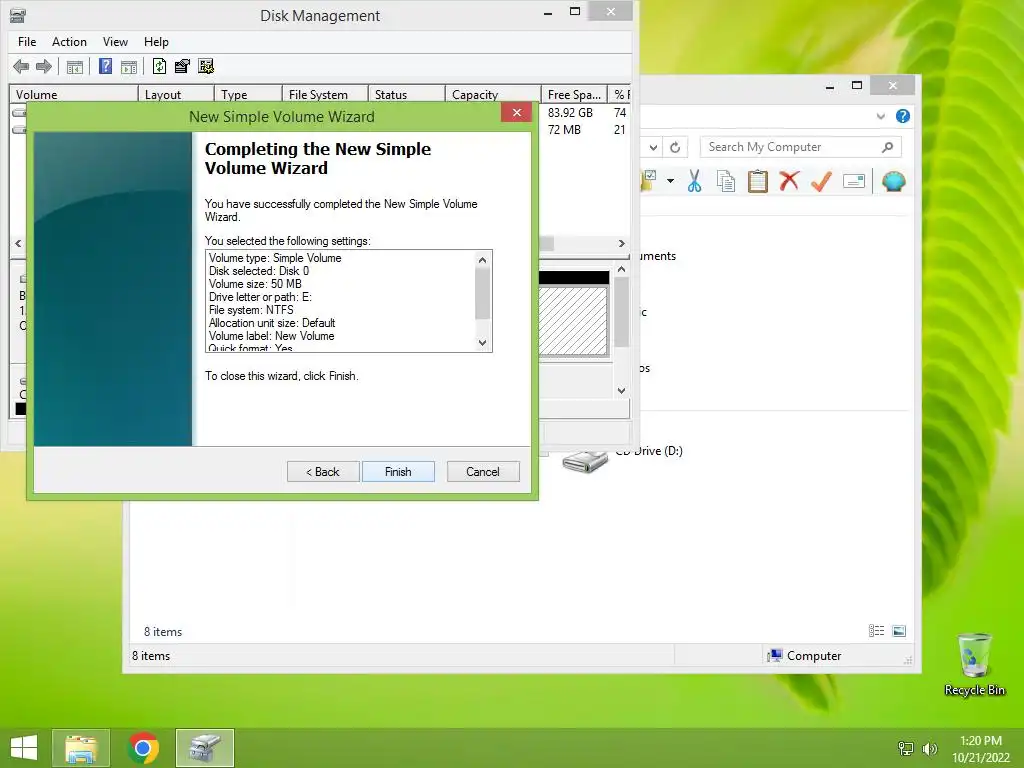Open the blue Help icon in Disk Management toolbar
Screen dimensions: 1024x768
pos(105,66)
